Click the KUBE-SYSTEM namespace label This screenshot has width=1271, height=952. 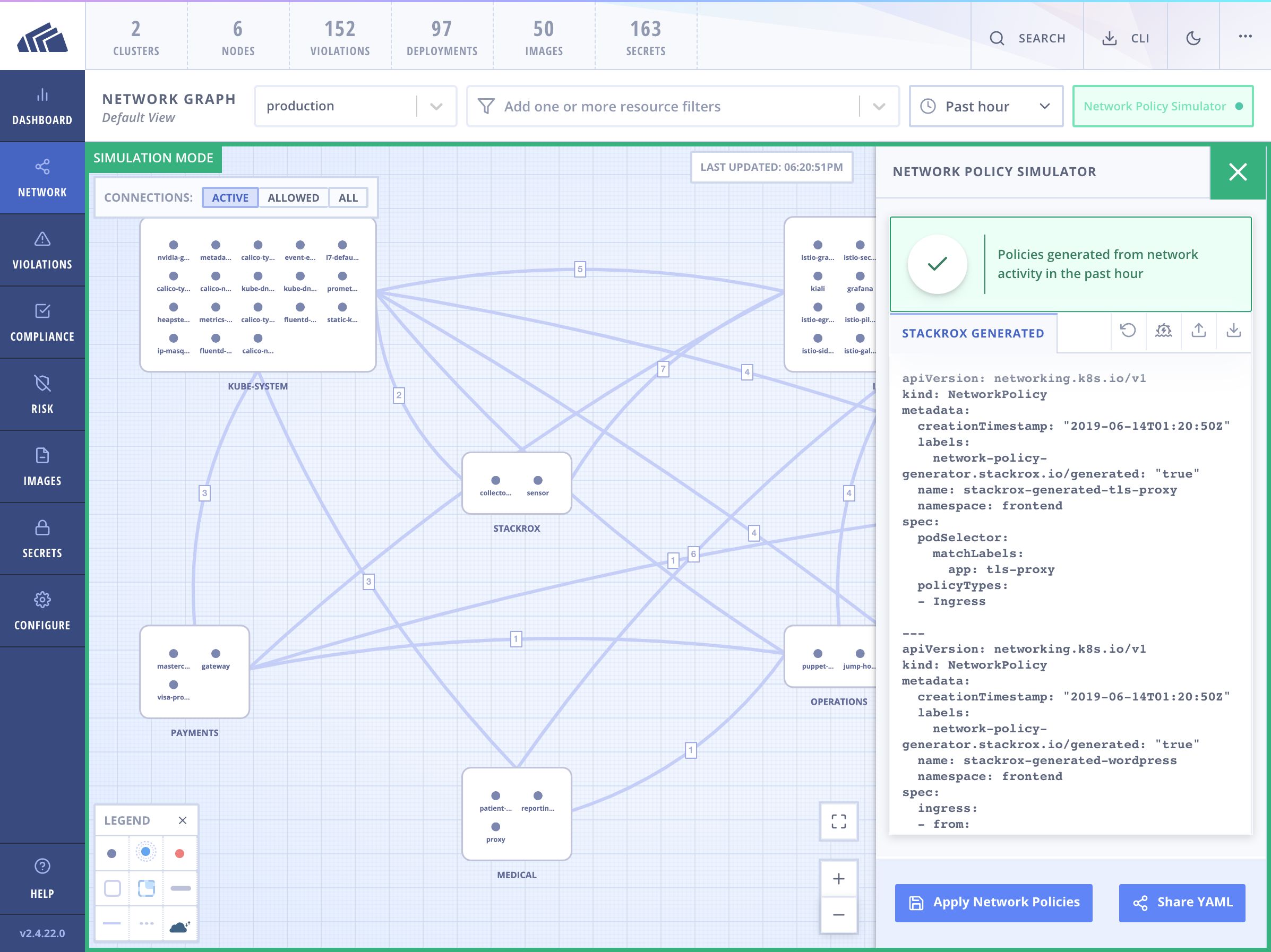pyautogui.click(x=258, y=386)
